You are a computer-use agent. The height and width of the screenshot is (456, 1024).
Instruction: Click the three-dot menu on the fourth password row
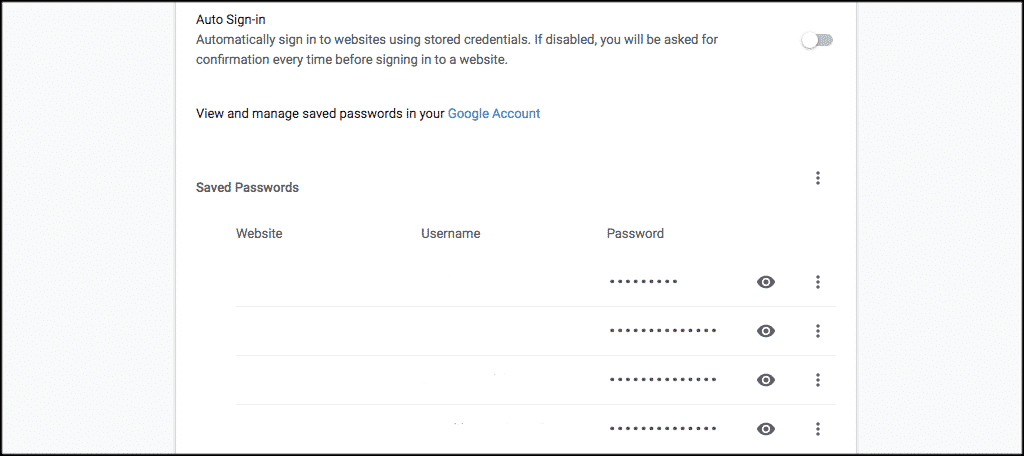pyautogui.click(x=818, y=429)
